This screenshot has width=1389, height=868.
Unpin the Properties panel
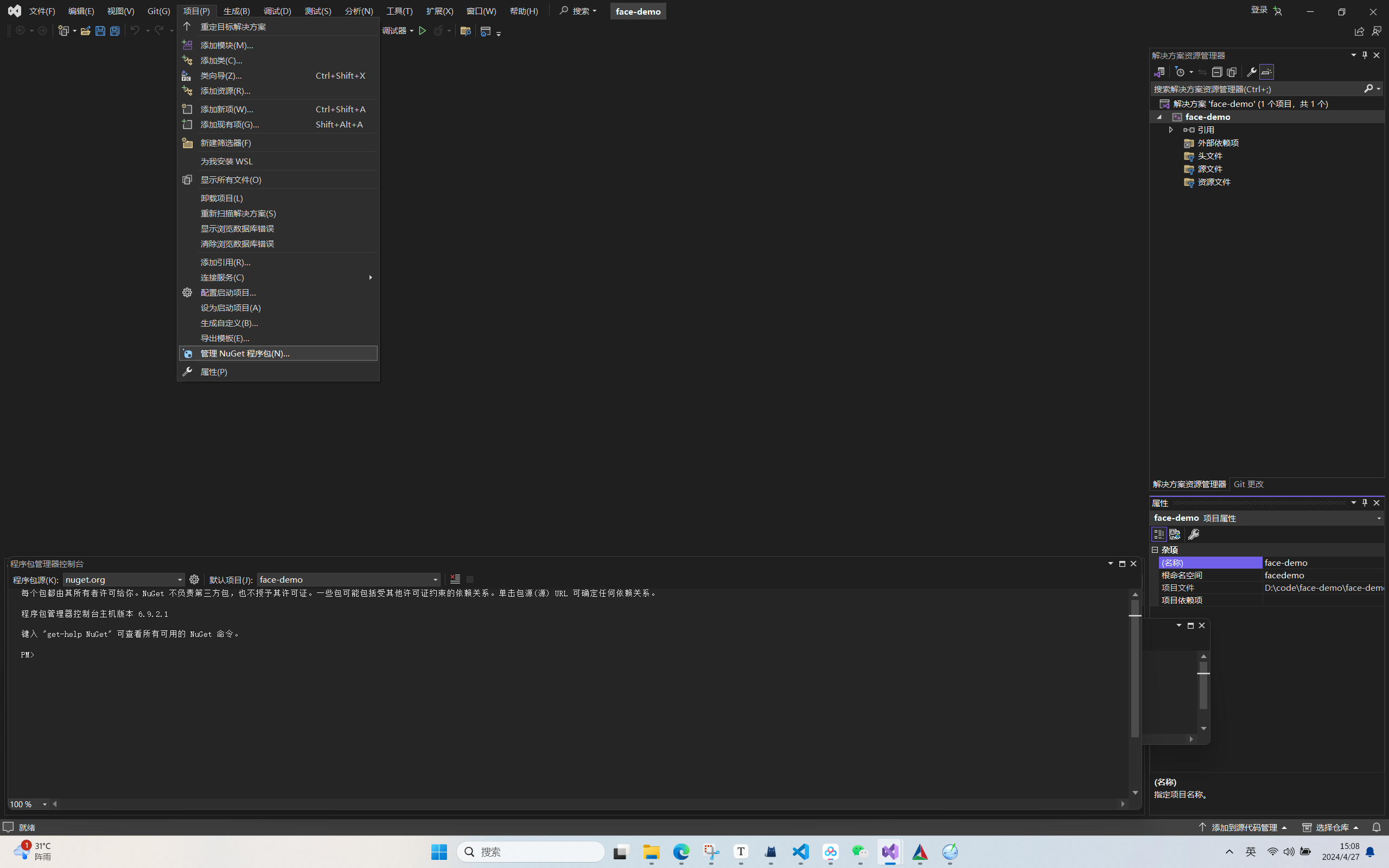click(x=1365, y=502)
